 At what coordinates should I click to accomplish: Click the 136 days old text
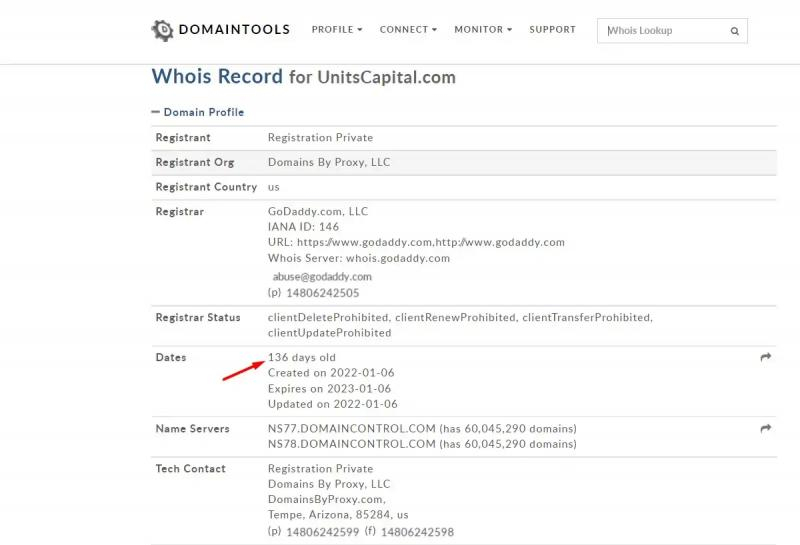(x=302, y=357)
